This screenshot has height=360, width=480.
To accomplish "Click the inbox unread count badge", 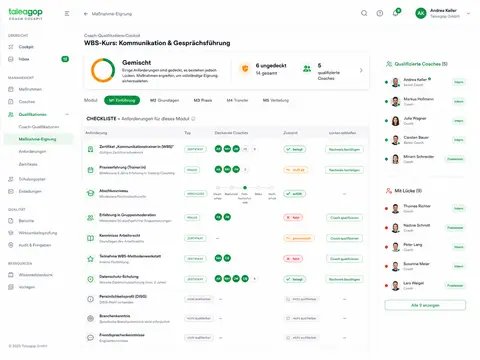I will coord(65,59).
